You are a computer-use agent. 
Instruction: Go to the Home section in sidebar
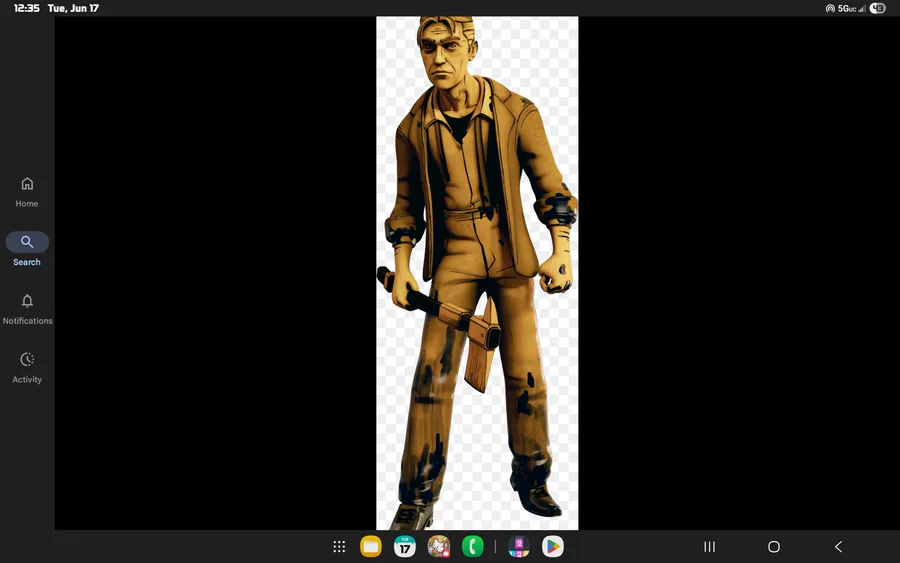(x=27, y=192)
